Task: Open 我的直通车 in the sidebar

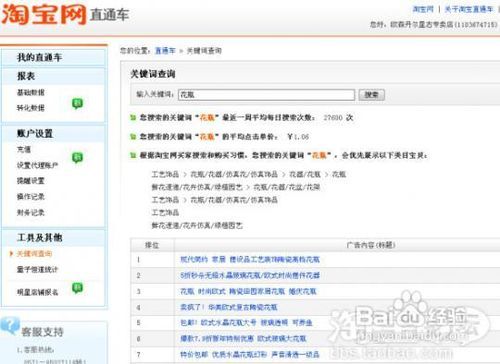Action: pyautogui.click(x=39, y=57)
